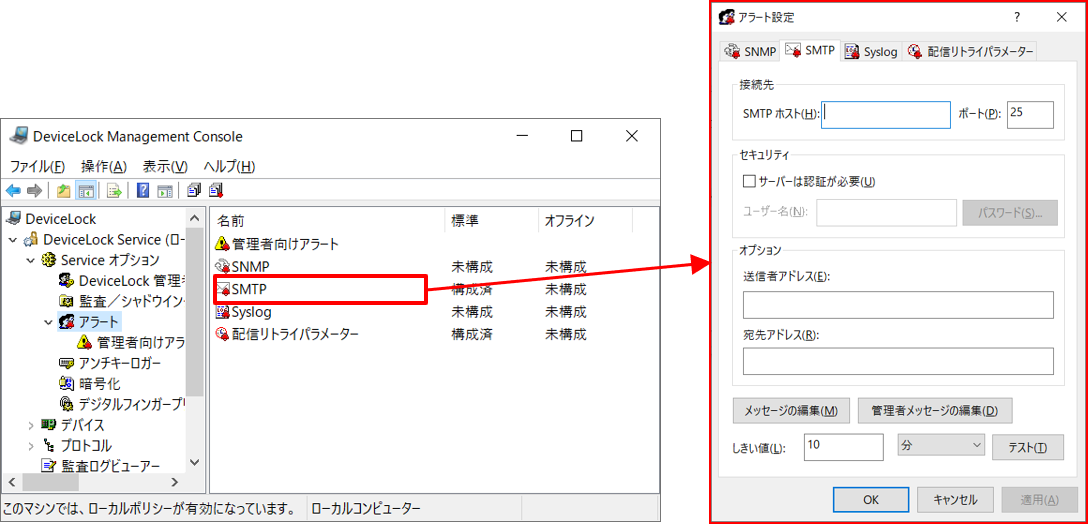Open the 分 time unit dropdown
The width and height of the screenshot is (1088, 524).
[x=940, y=445]
